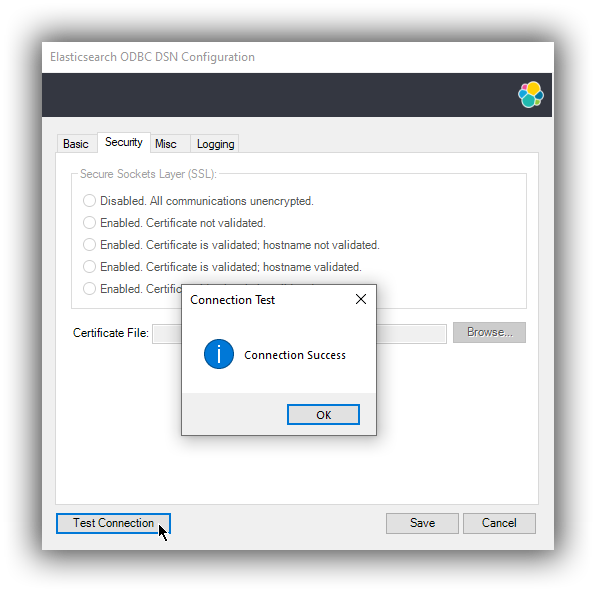Run the Test Connection button
This screenshot has height=592, width=596.
click(x=113, y=523)
